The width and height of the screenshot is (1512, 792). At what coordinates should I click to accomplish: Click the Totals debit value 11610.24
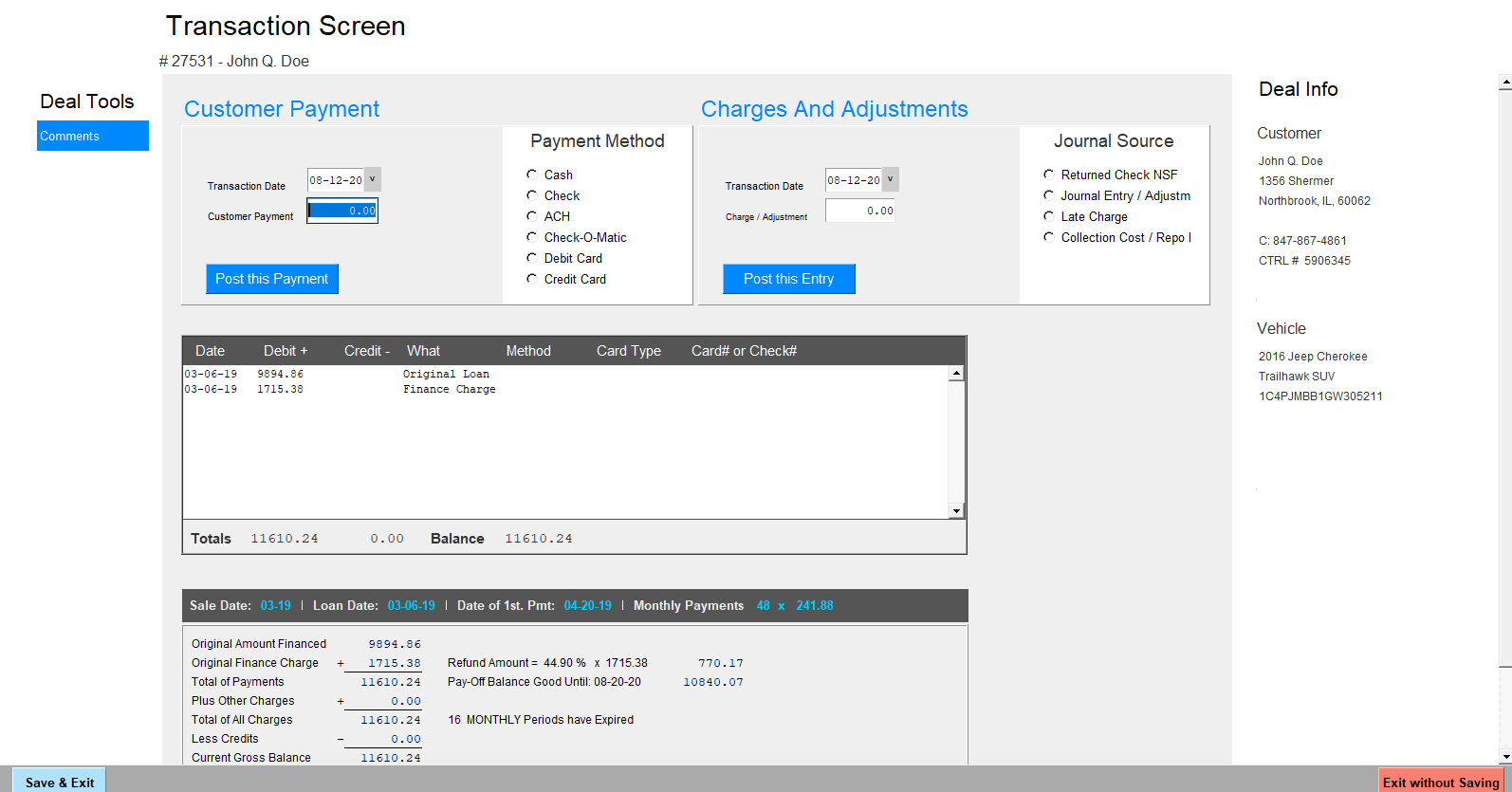point(285,539)
